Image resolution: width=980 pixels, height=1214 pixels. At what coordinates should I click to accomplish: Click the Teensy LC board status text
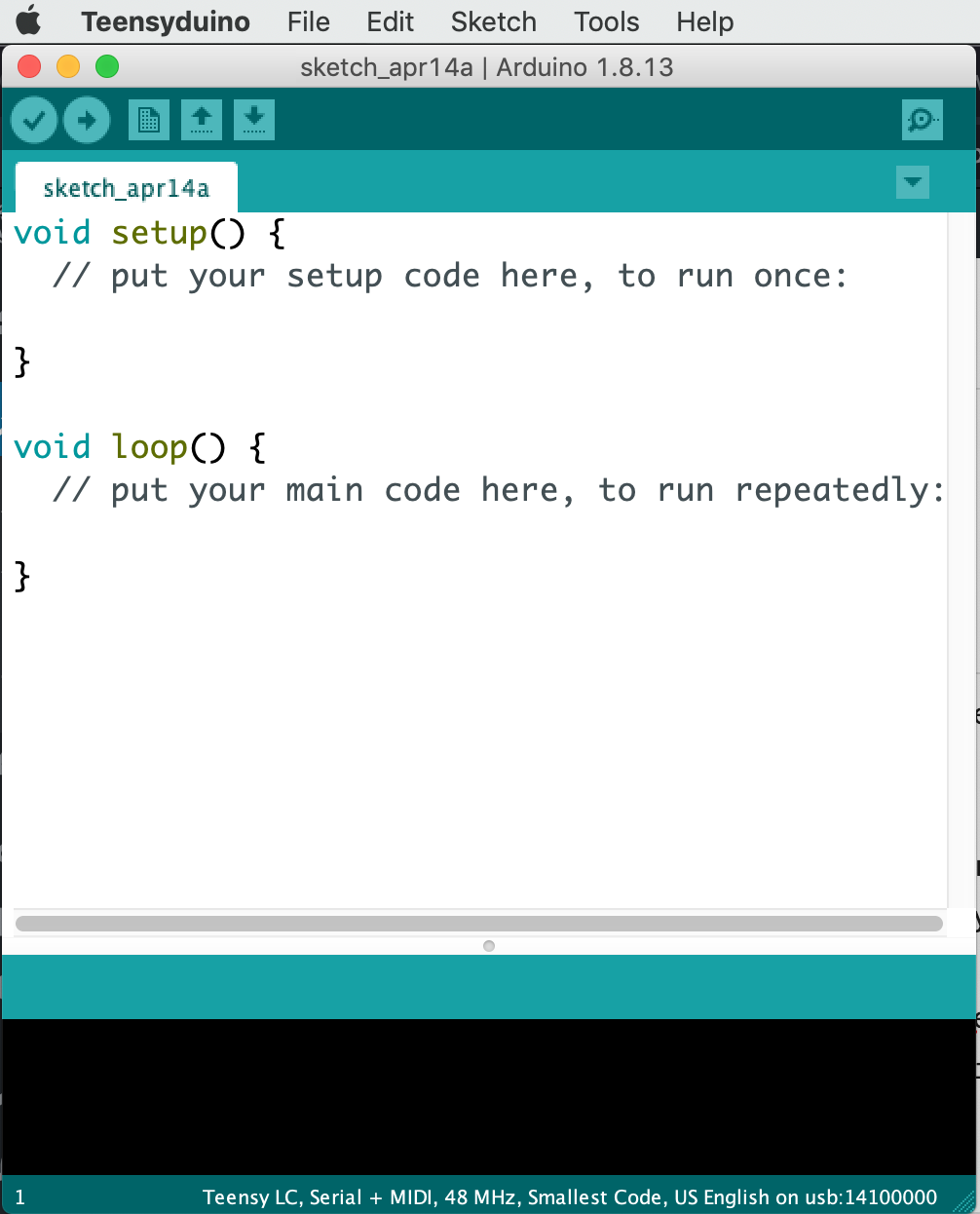(x=570, y=1197)
